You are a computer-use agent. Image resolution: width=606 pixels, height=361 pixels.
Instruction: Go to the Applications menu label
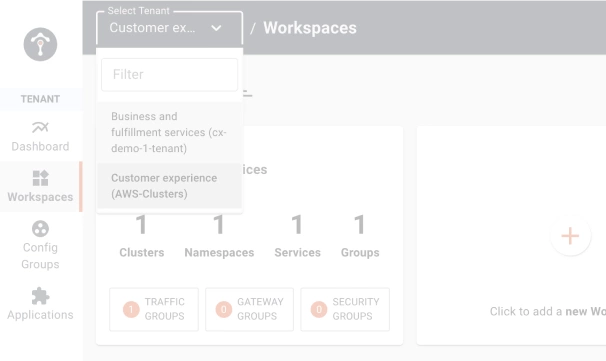pos(40,315)
